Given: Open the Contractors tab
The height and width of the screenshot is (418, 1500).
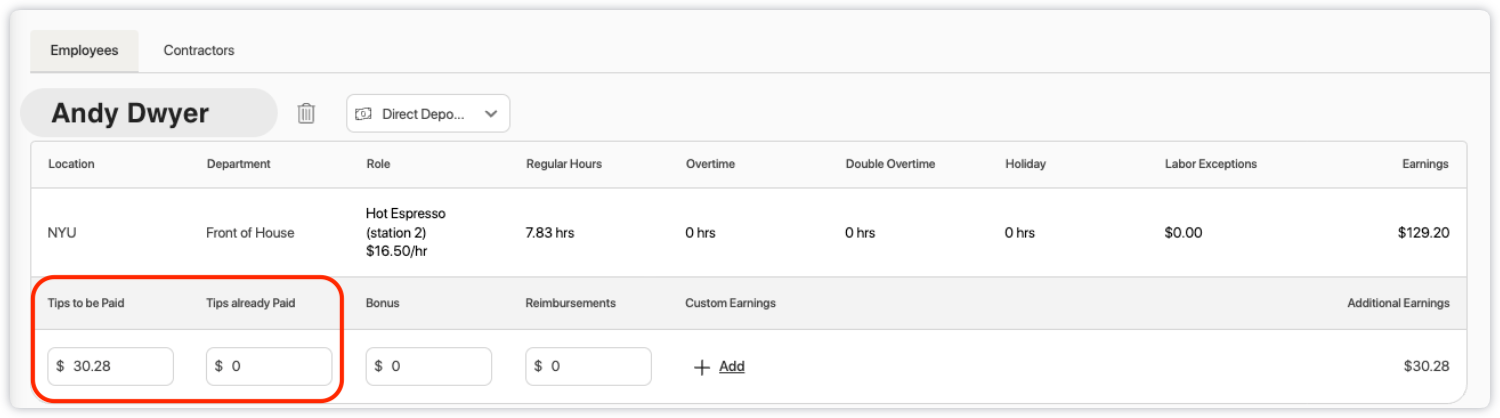Looking at the screenshot, I should [199, 50].
